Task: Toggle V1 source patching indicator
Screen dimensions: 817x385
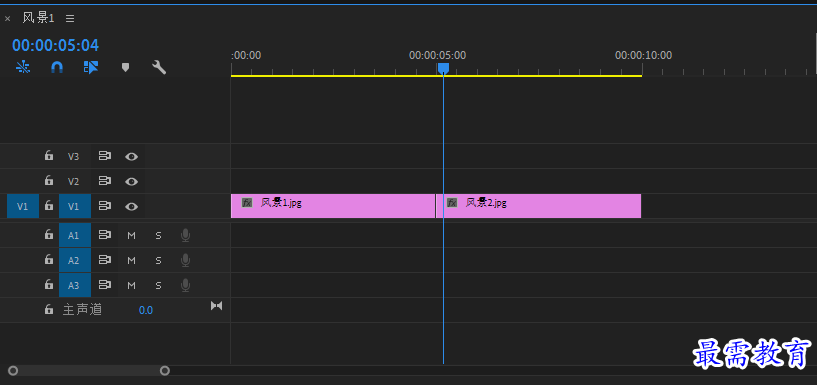Action: pyautogui.click(x=22, y=206)
